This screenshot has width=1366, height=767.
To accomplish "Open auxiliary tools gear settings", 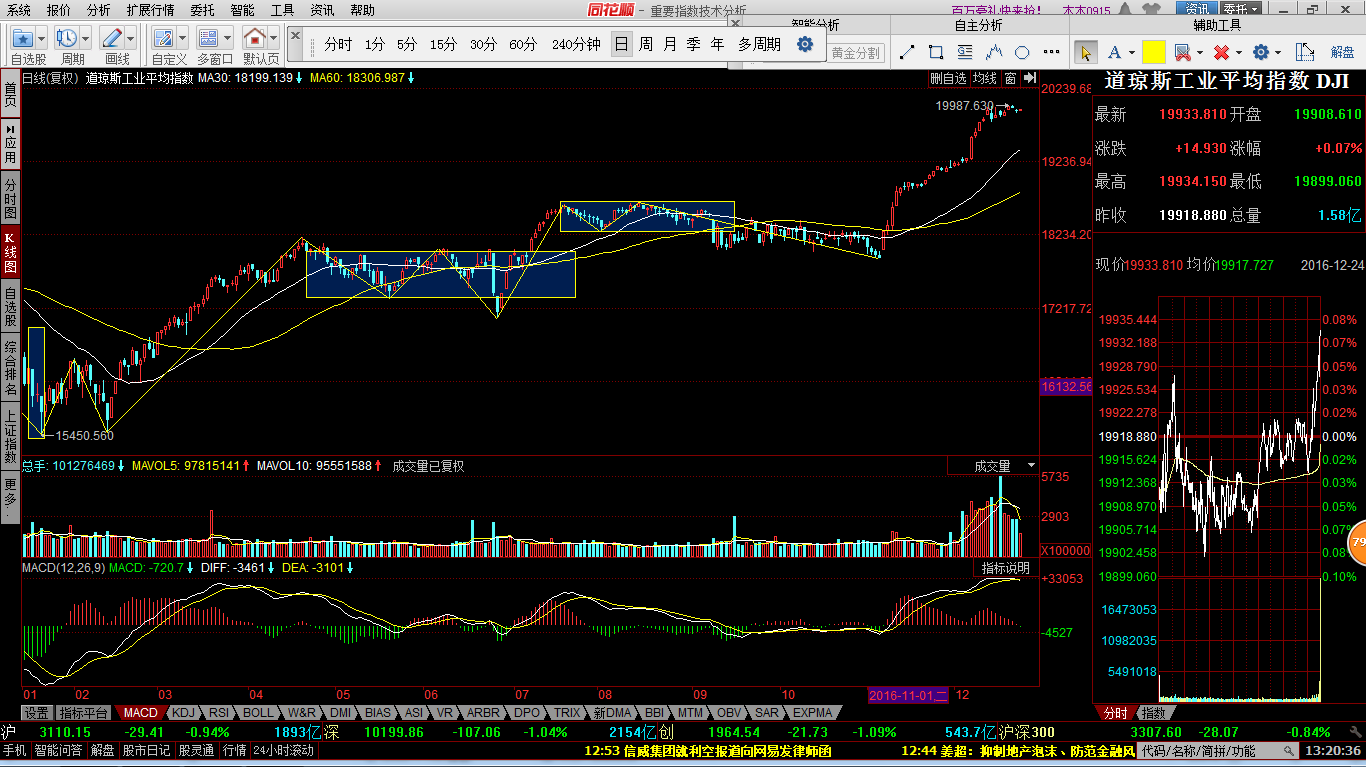I will (x=1260, y=52).
